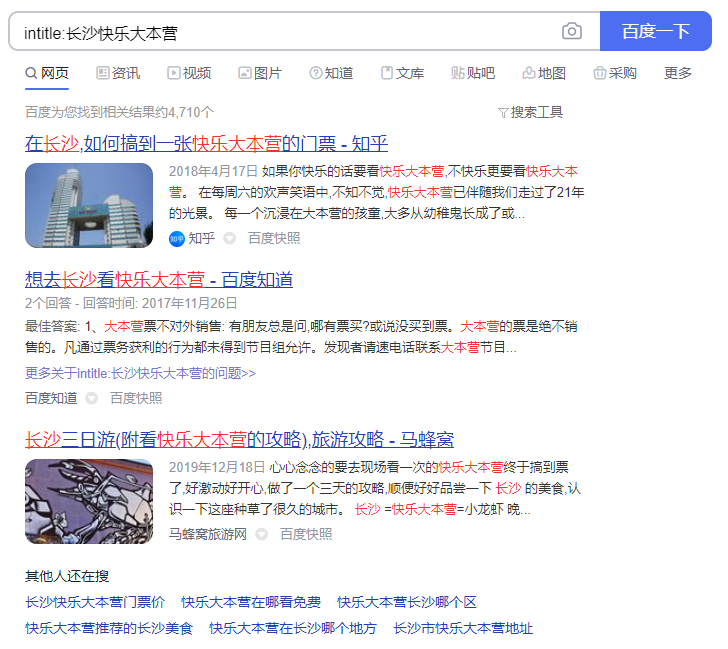Screen dimensions: 728x649
Task: Open the 更多 menu
Action: [678, 73]
